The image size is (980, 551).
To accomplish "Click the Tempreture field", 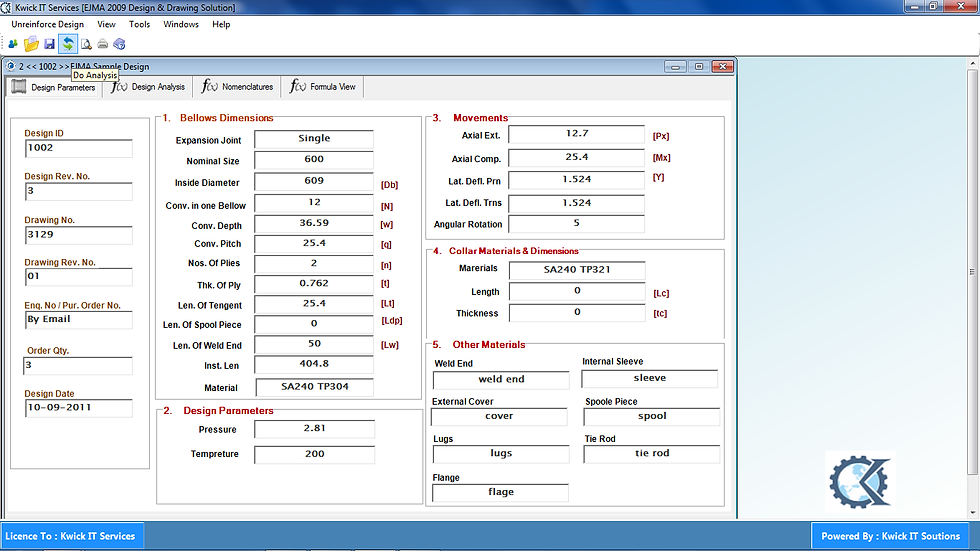I will 314,455.
